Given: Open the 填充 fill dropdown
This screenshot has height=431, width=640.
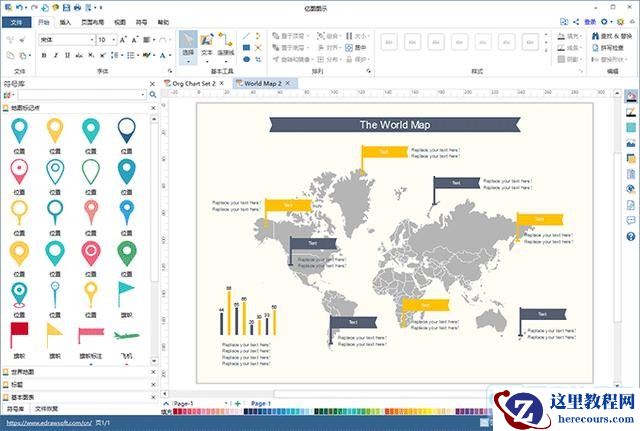Looking at the screenshot, I should (x=569, y=36).
